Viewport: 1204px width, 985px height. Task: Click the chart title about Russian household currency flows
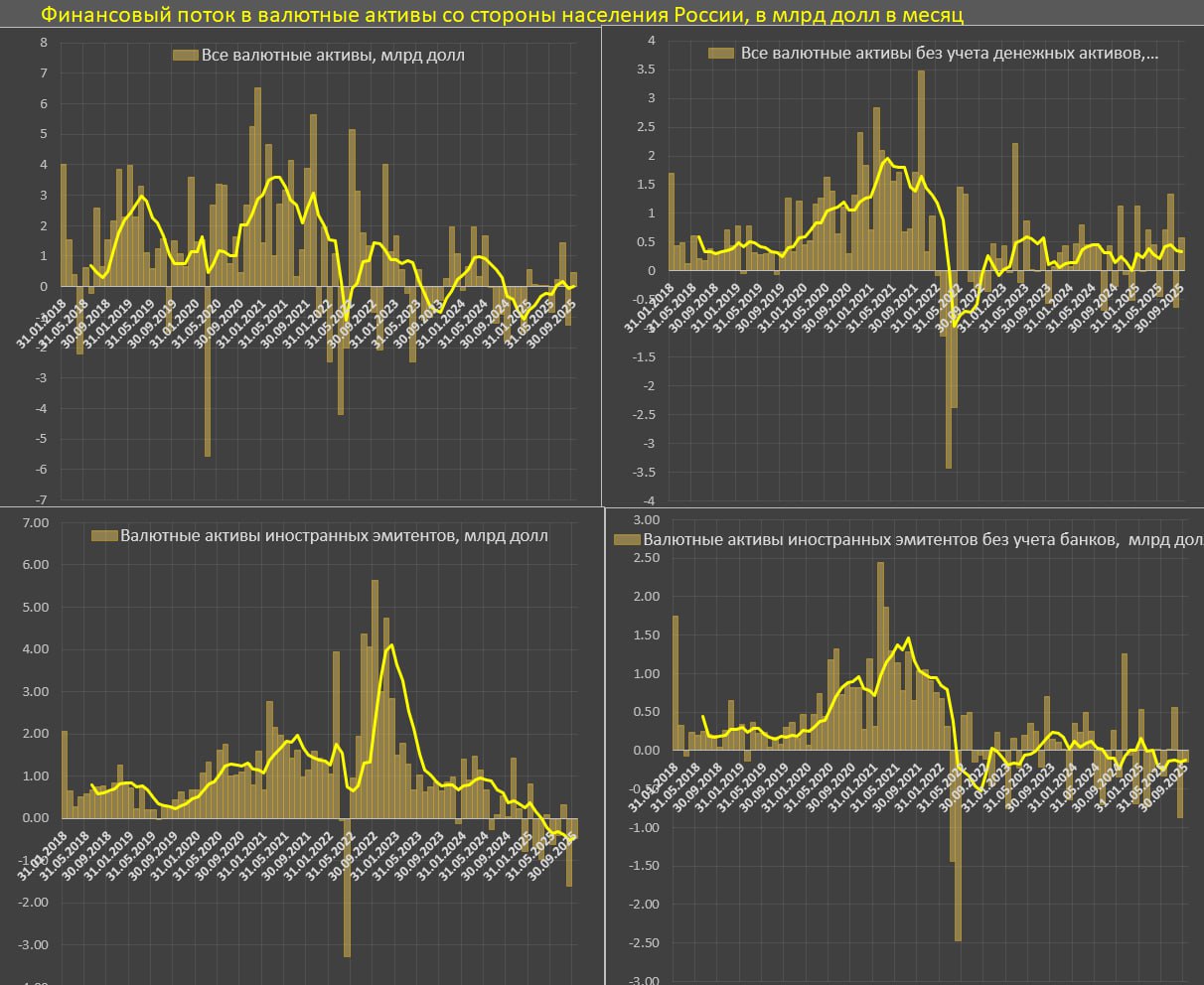[502, 14]
